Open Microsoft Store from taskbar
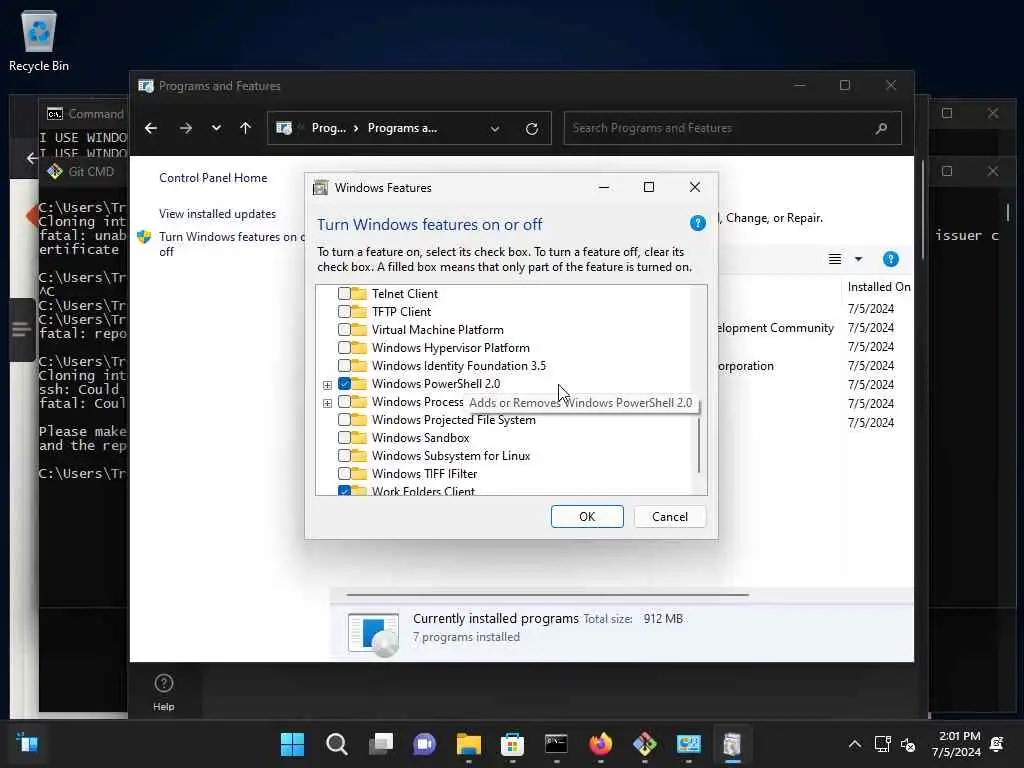 tap(513, 744)
